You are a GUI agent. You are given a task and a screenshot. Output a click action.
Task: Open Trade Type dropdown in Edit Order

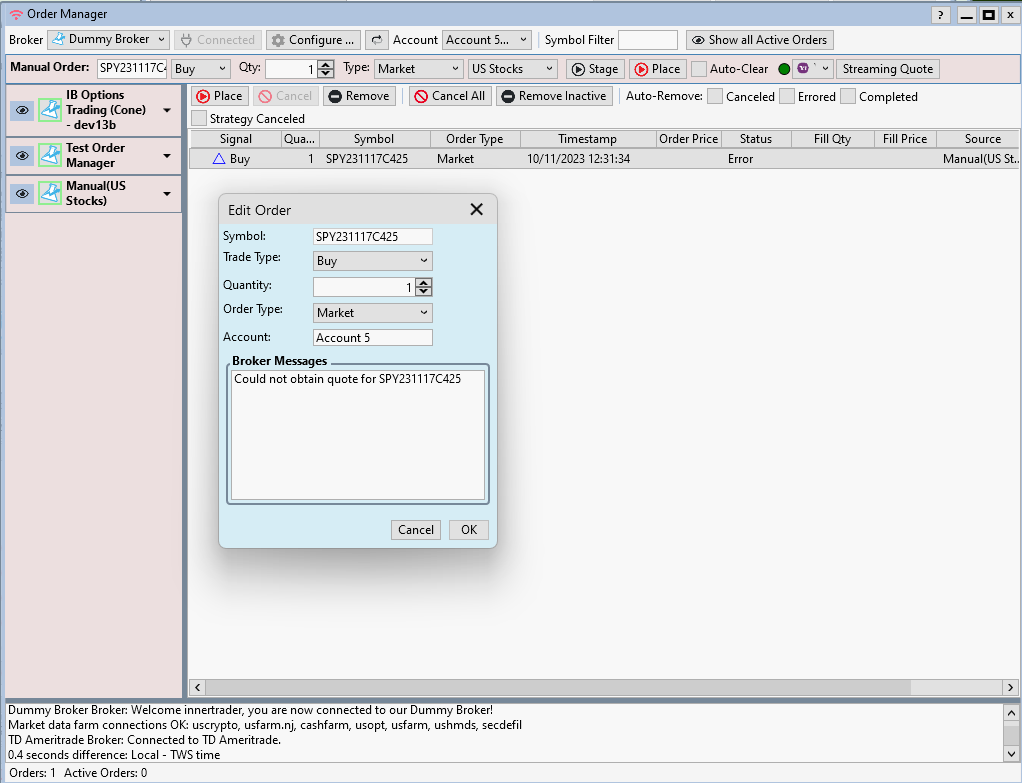(x=425, y=260)
